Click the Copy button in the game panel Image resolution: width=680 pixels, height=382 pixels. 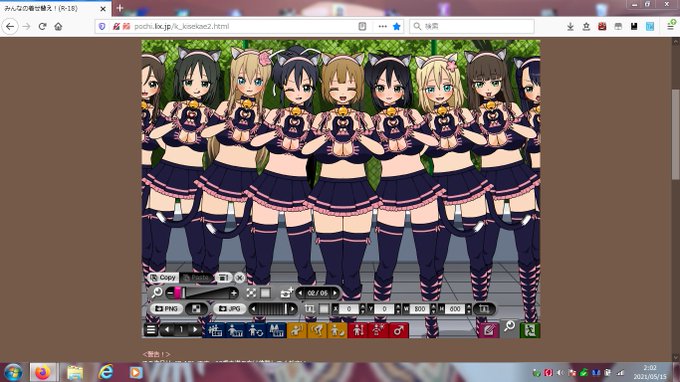163,277
